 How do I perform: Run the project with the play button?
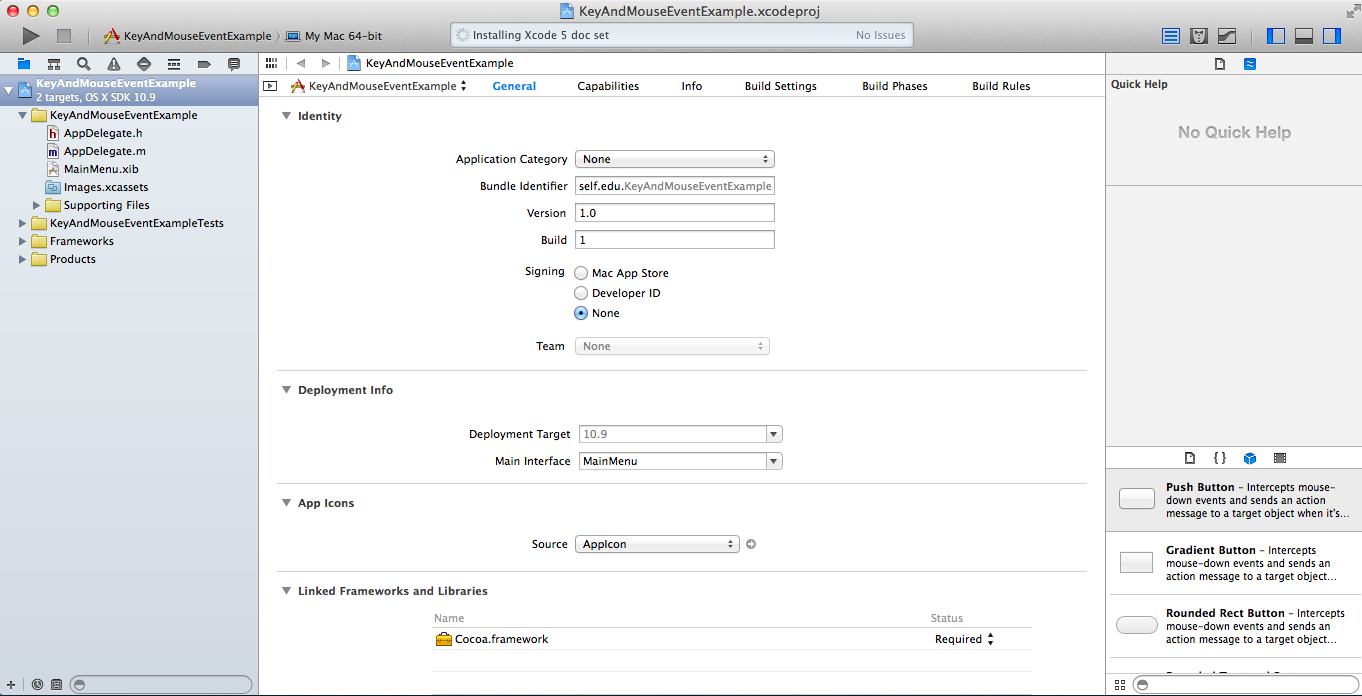point(30,35)
